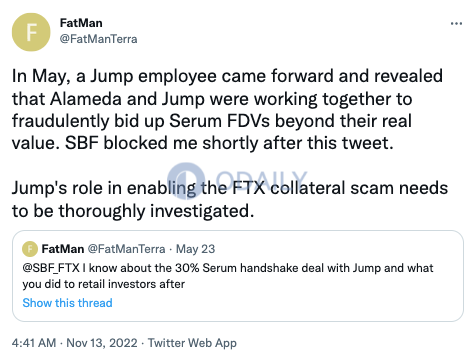Click the 4:41 AM timestamp
Screen dimensions: 475x363
[x=34, y=343]
